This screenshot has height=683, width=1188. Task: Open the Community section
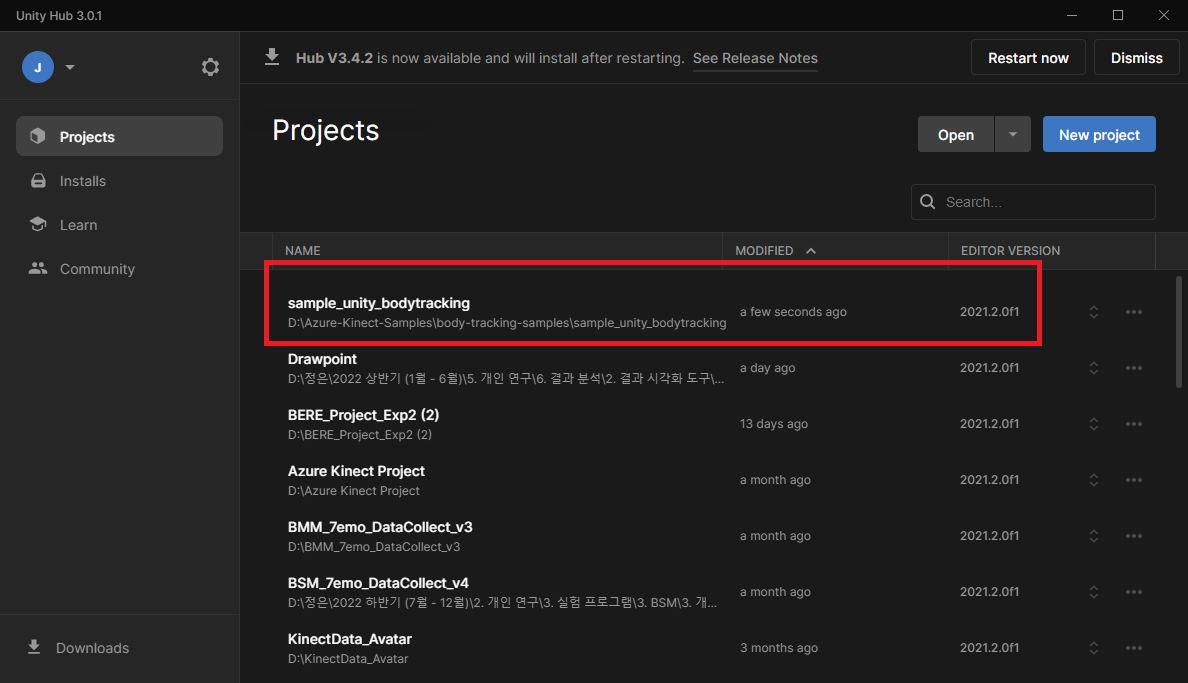coord(120,268)
